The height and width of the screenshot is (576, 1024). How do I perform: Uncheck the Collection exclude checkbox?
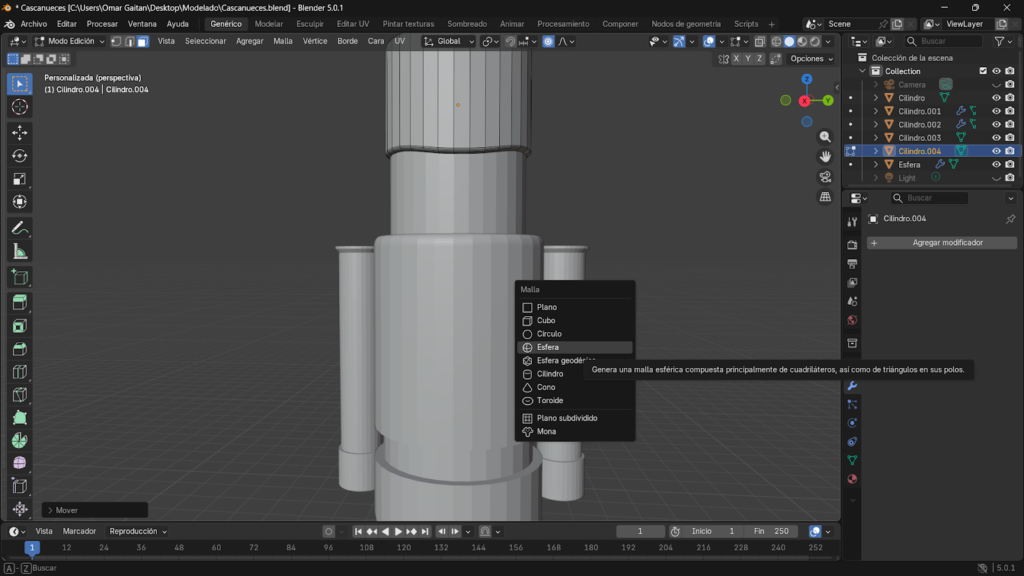(x=983, y=71)
